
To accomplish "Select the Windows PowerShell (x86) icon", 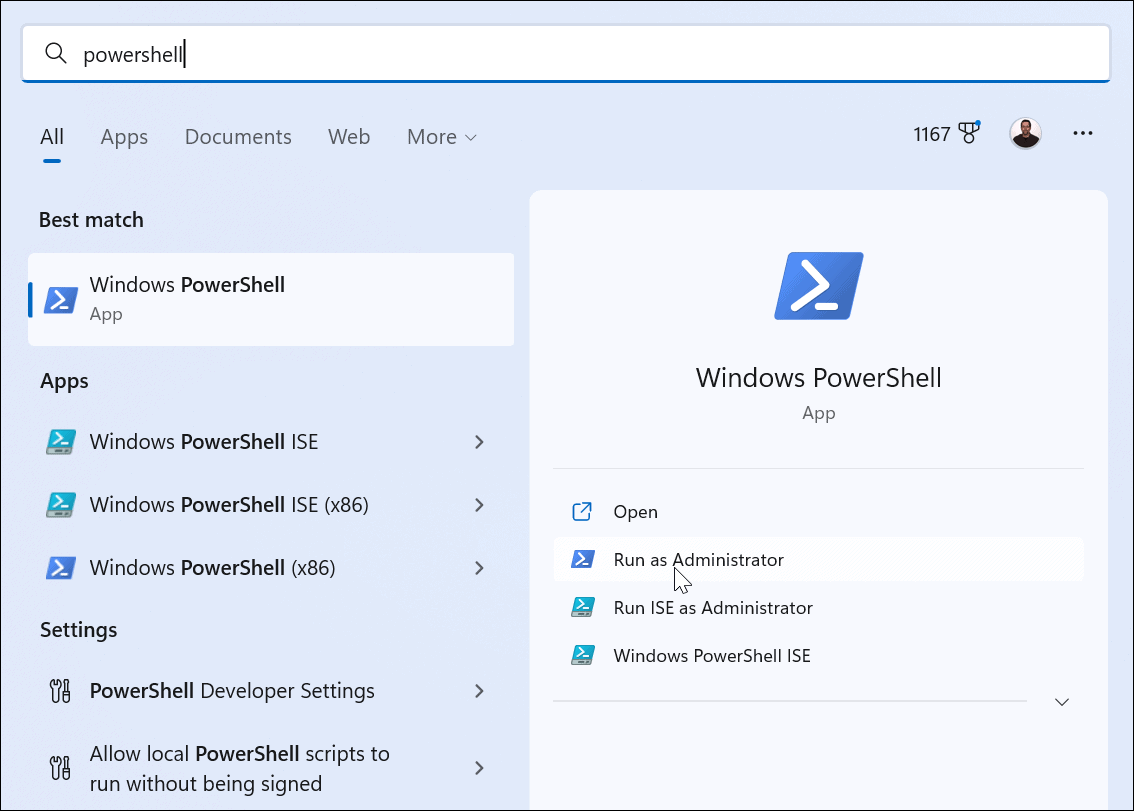I will (x=60, y=567).
